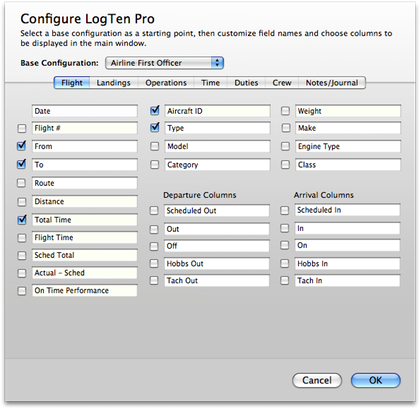Check the Tach Out checkbox
Screen dimensions: 420x409
[154, 281]
